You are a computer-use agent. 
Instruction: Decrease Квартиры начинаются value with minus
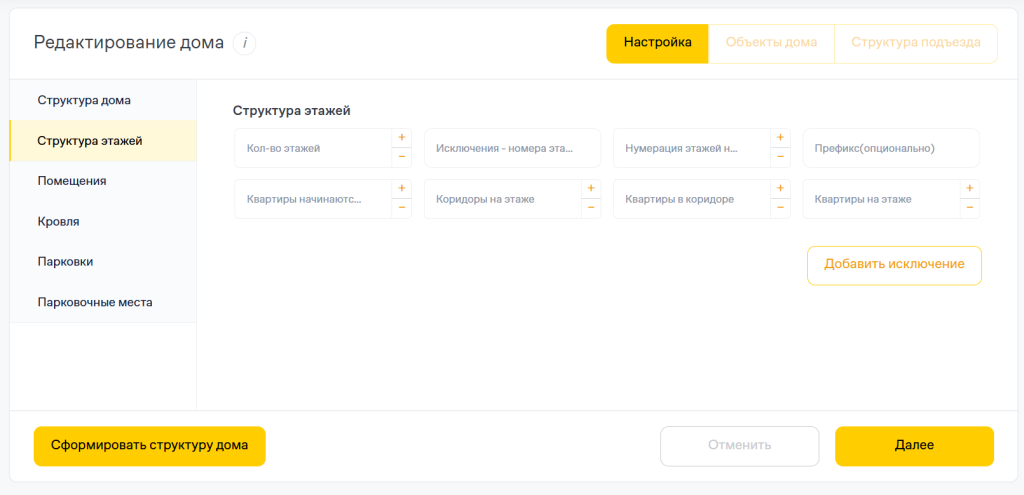point(402,208)
